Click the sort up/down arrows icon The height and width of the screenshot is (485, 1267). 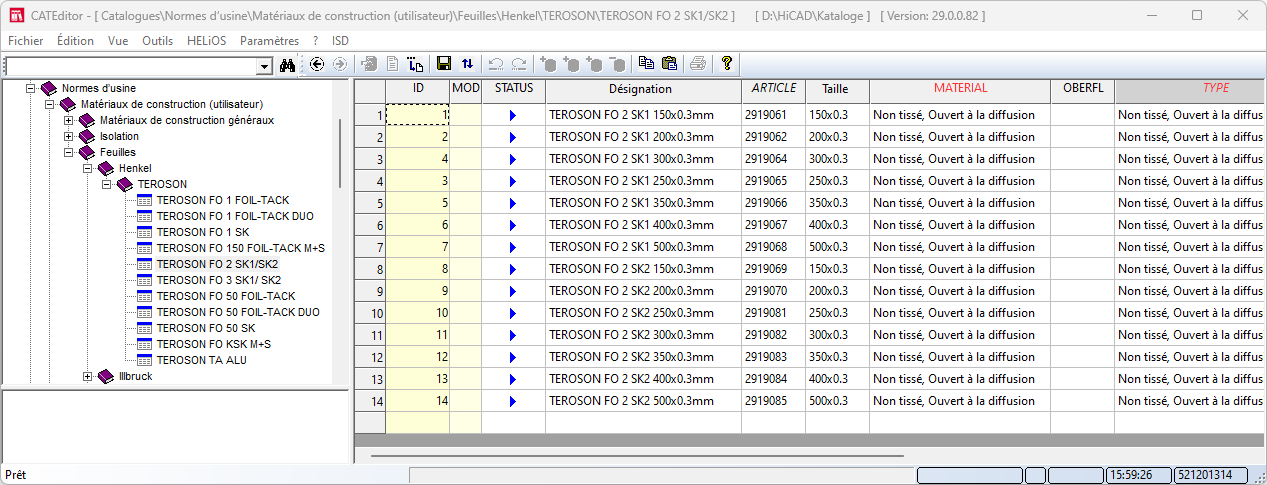tap(467, 64)
